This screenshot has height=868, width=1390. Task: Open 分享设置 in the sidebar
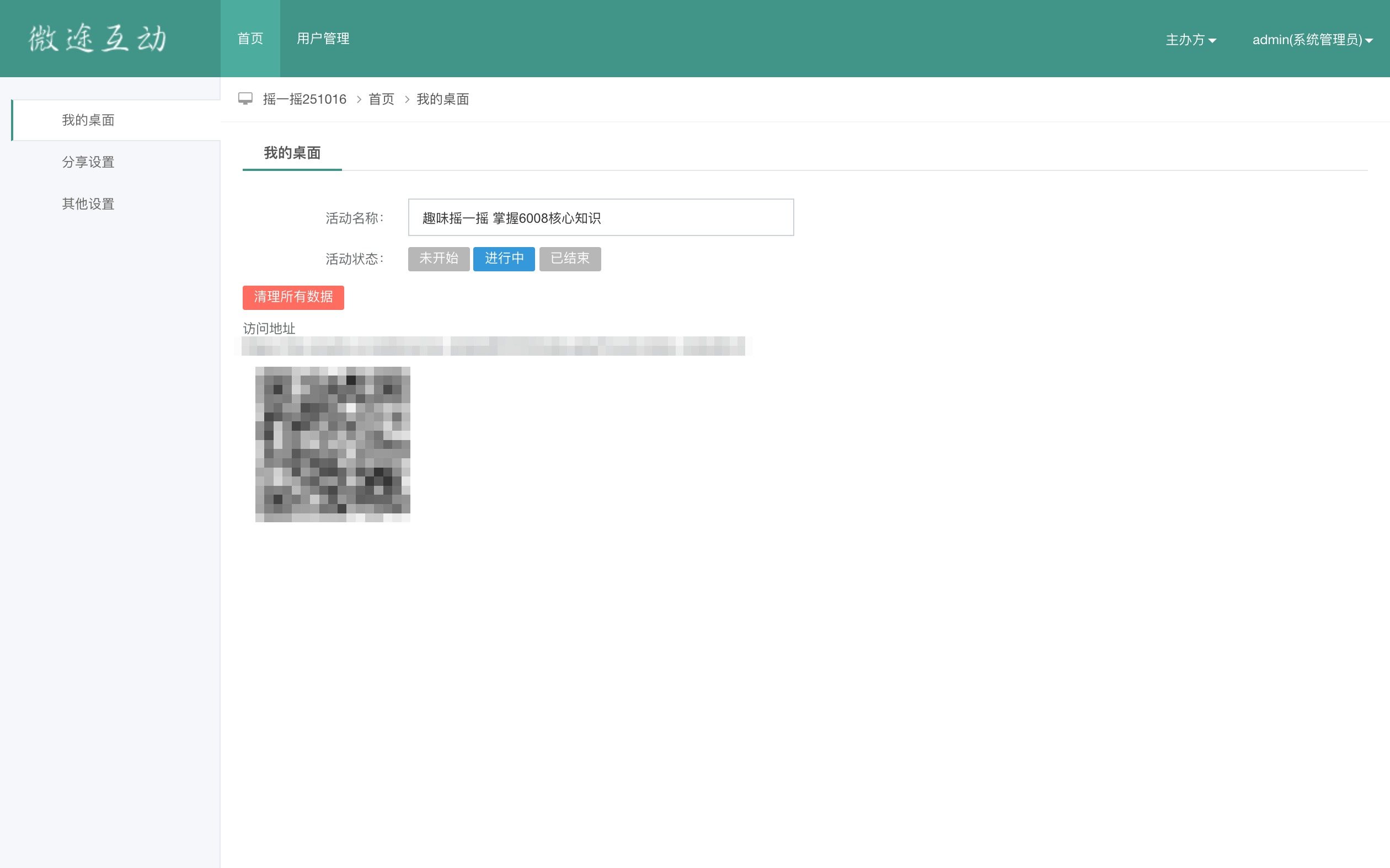[88, 162]
